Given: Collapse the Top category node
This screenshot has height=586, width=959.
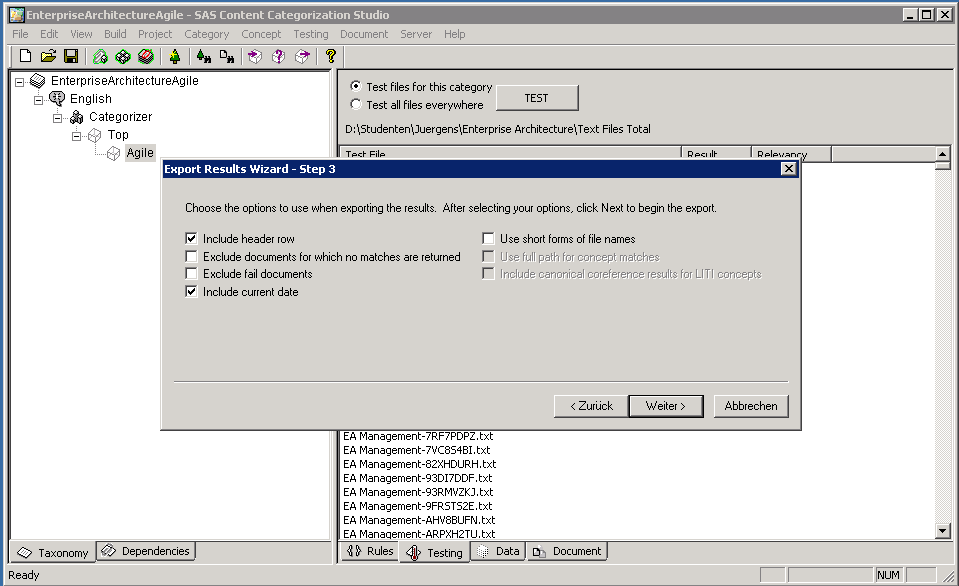Looking at the screenshot, I should (x=76, y=136).
